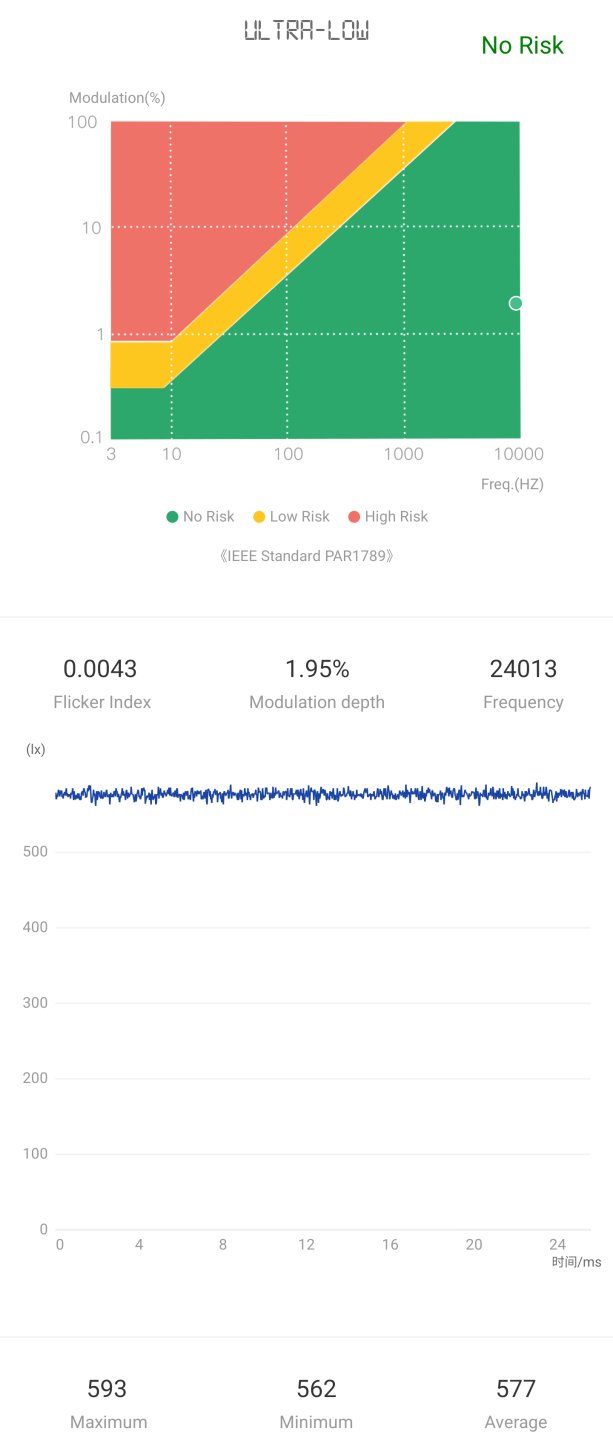Tap the Modulation depth value 1.95%

point(317,669)
